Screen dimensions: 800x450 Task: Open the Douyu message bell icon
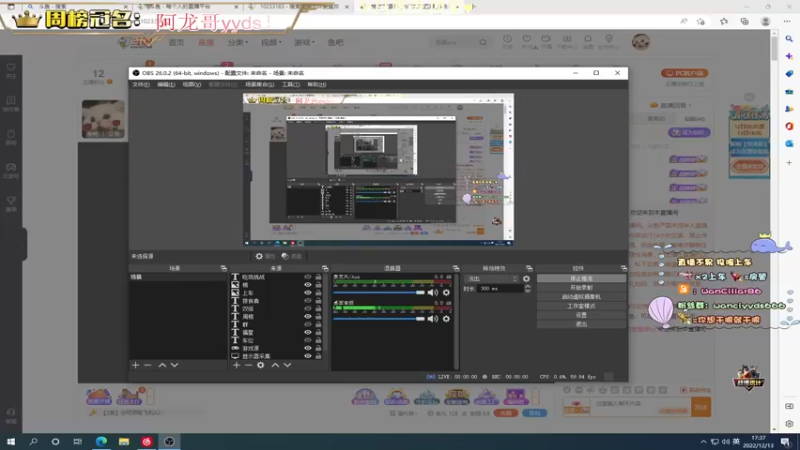click(588, 41)
